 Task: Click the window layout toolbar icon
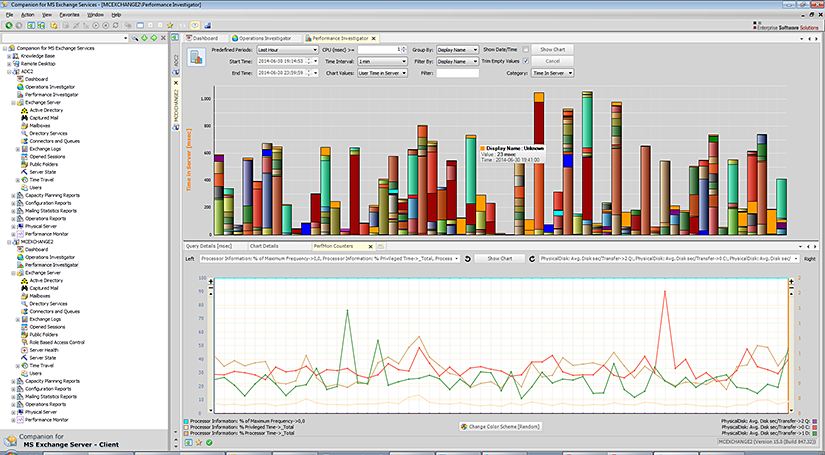140,25
